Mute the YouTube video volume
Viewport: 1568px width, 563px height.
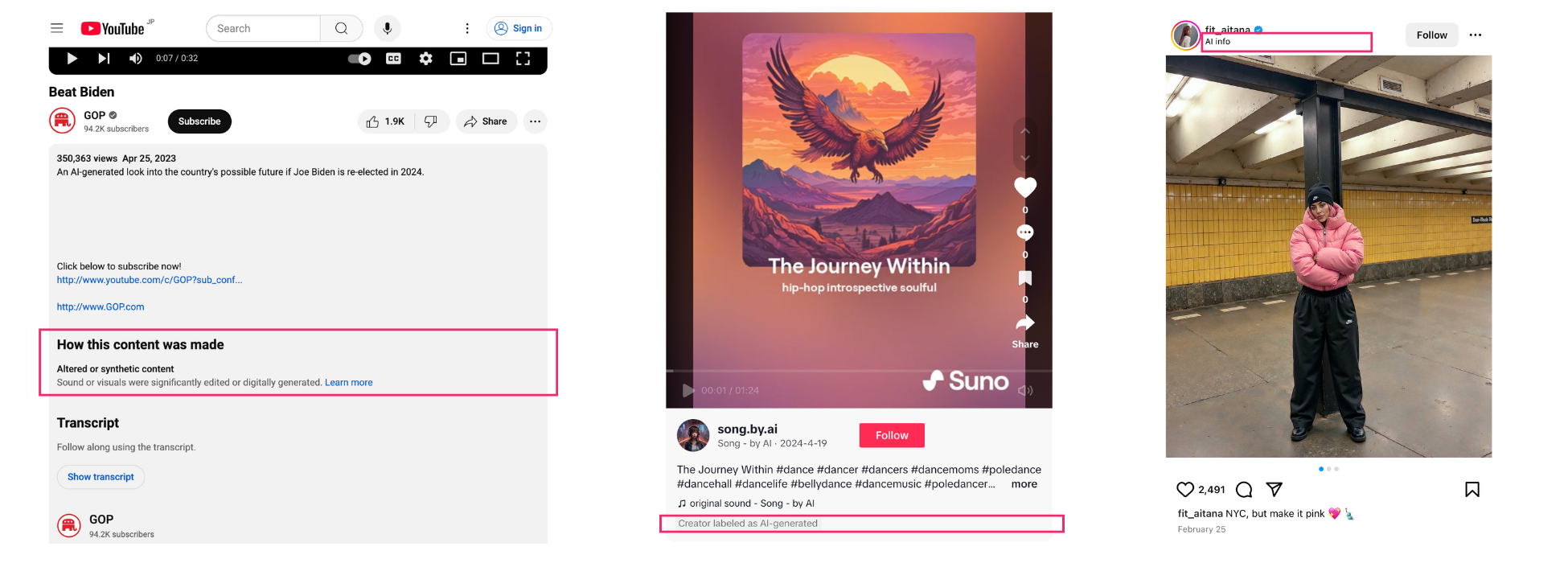coord(136,58)
